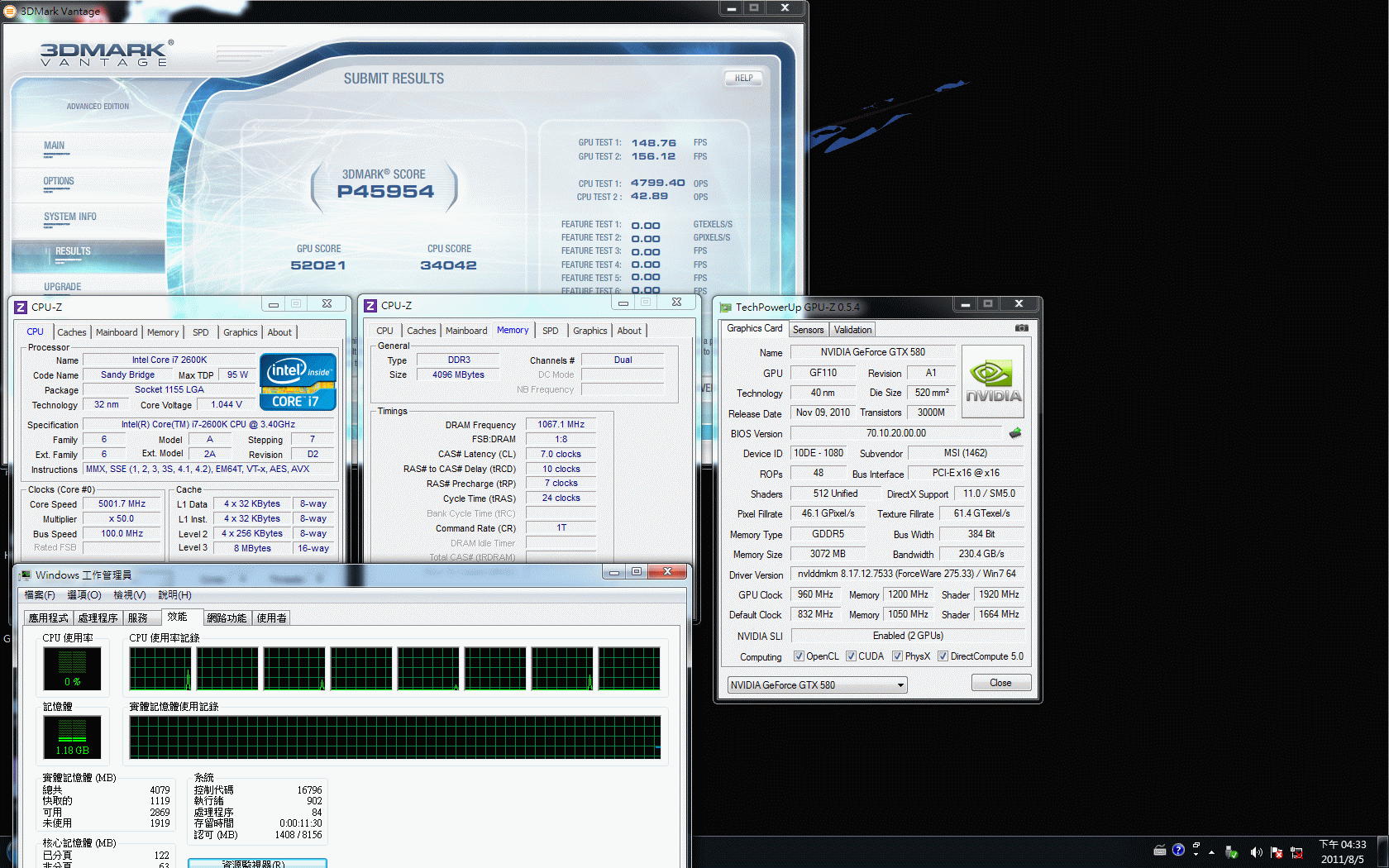Open the on-screen keyboard tray icon
Image resolution: width=1389 pixels, height=868 pixels.
click(x=1160, y=851)
